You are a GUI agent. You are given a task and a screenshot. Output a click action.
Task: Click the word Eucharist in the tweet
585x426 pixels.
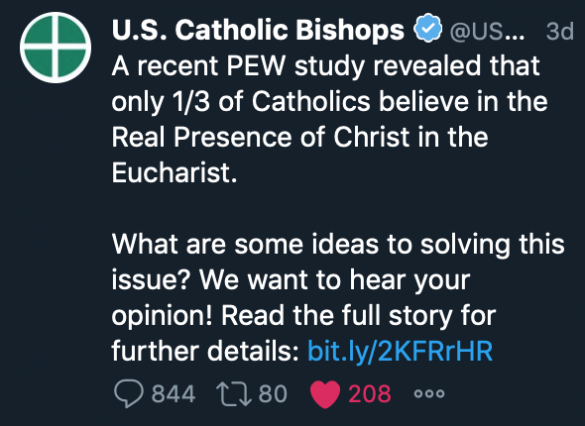[171, 173]
